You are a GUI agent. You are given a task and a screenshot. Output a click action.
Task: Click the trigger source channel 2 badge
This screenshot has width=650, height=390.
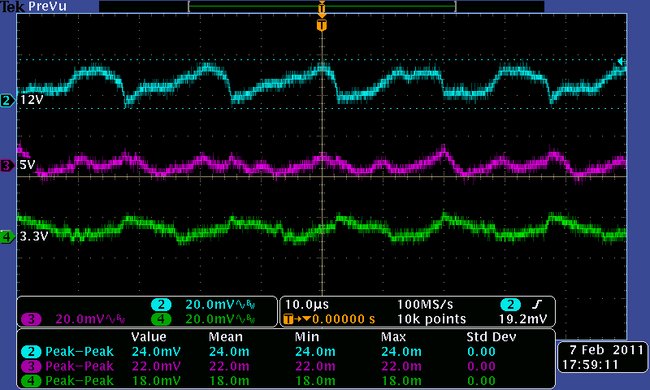(510, 305)
